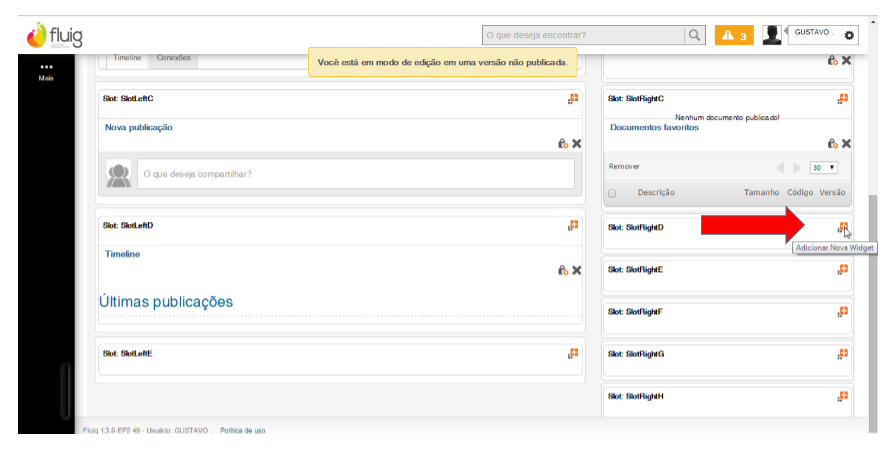Click the O que deseja compartilhar field
The width and height of the screenshot is (894, 451).
(x=355, y=174)
